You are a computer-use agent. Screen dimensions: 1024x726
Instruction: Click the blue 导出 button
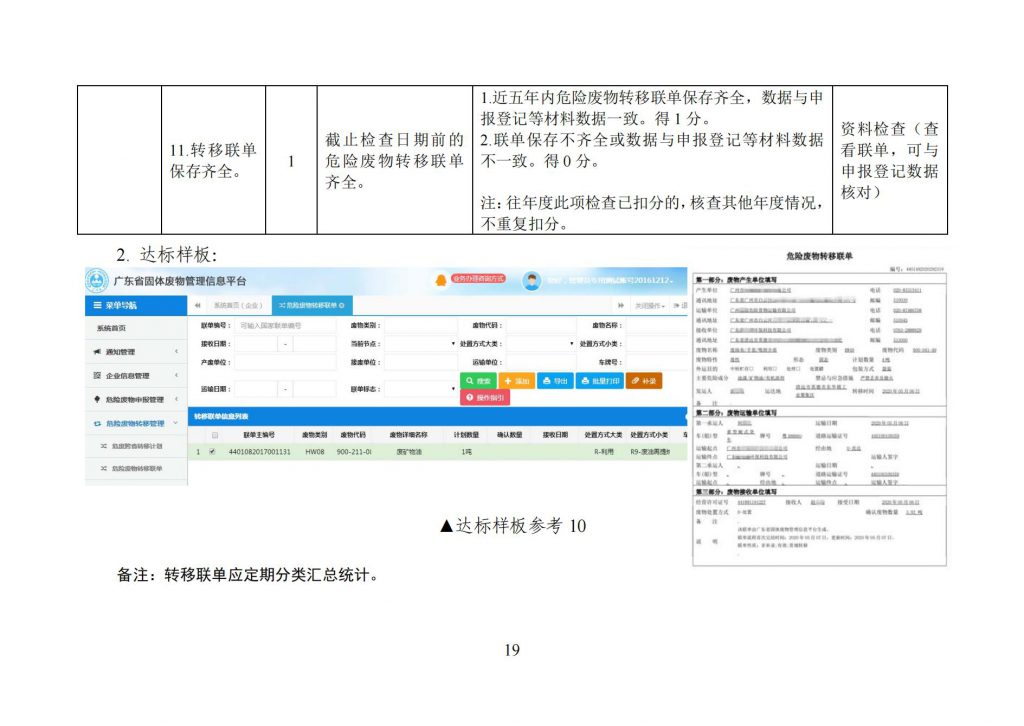[555, 381]
